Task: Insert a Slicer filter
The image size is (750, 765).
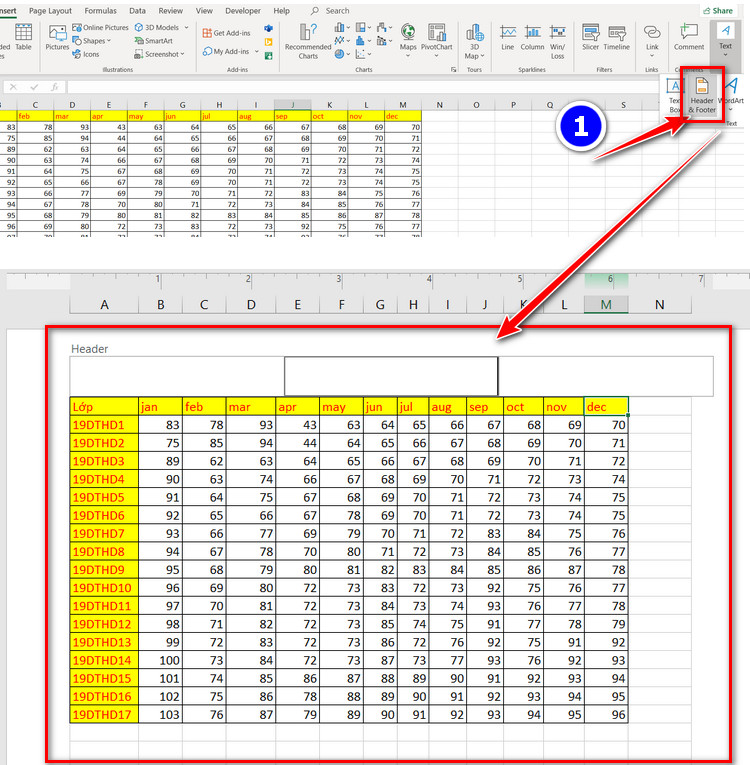Action: tap(590, 38)
